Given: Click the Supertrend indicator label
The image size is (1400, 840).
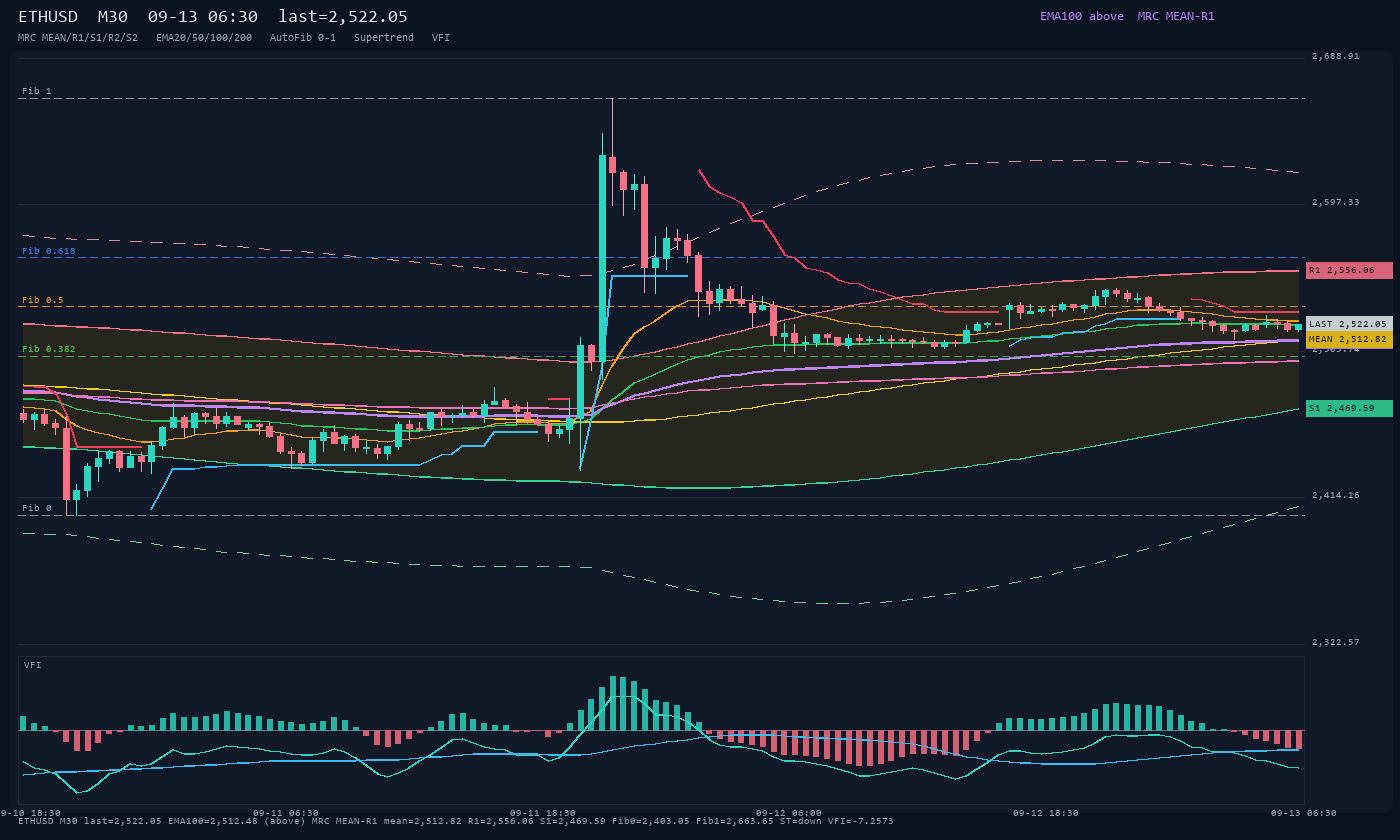Looking at the screenshot, I should click(x=384, y=38).
